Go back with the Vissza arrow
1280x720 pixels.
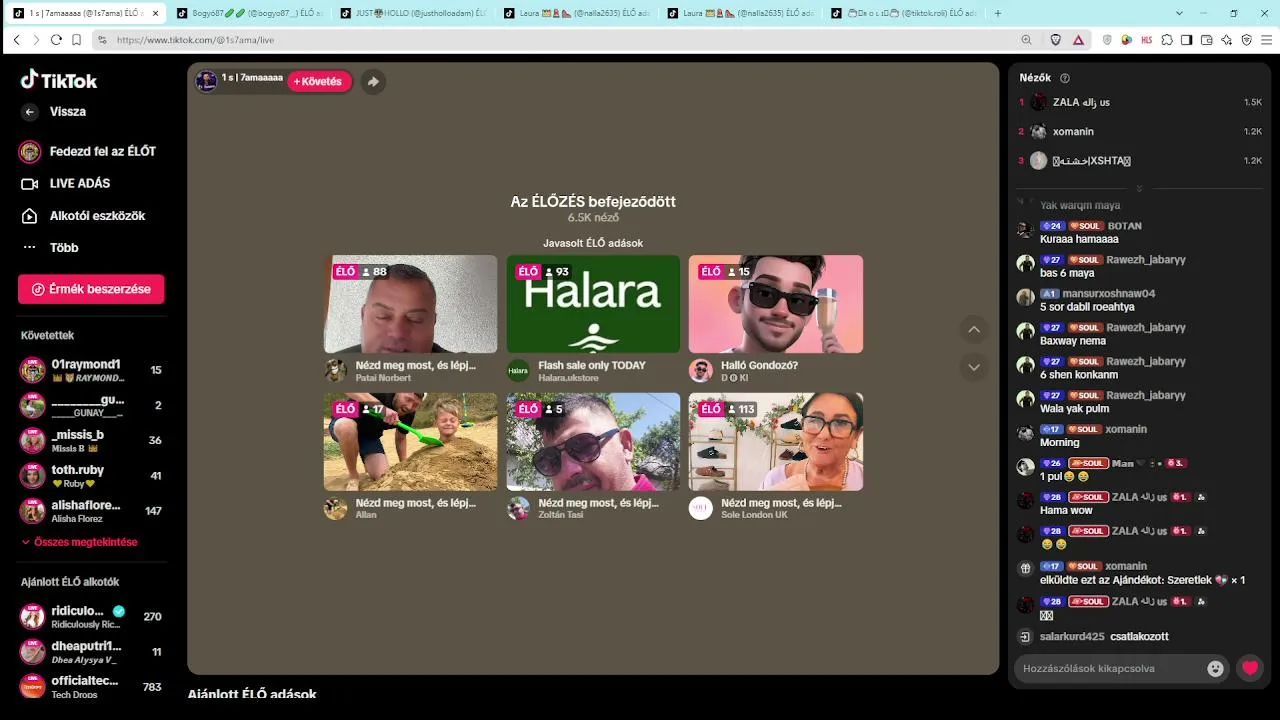[30, 112]
